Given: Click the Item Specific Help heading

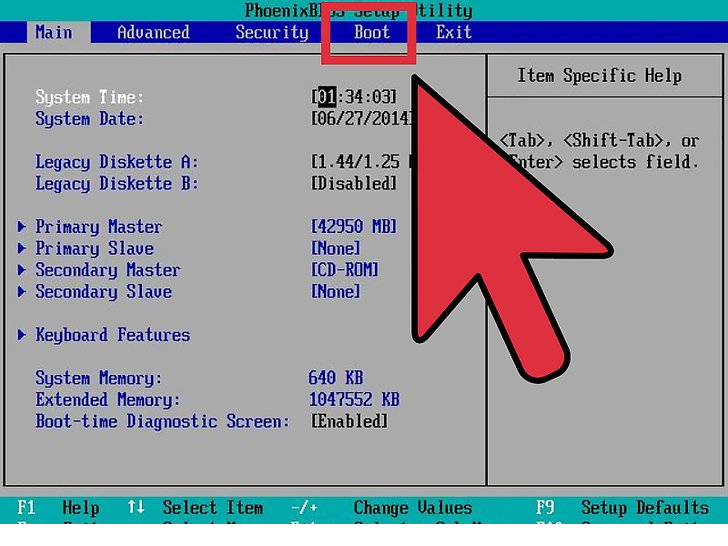Looking at the screenshot, I should pyautogui.click(x=599, y=76).
